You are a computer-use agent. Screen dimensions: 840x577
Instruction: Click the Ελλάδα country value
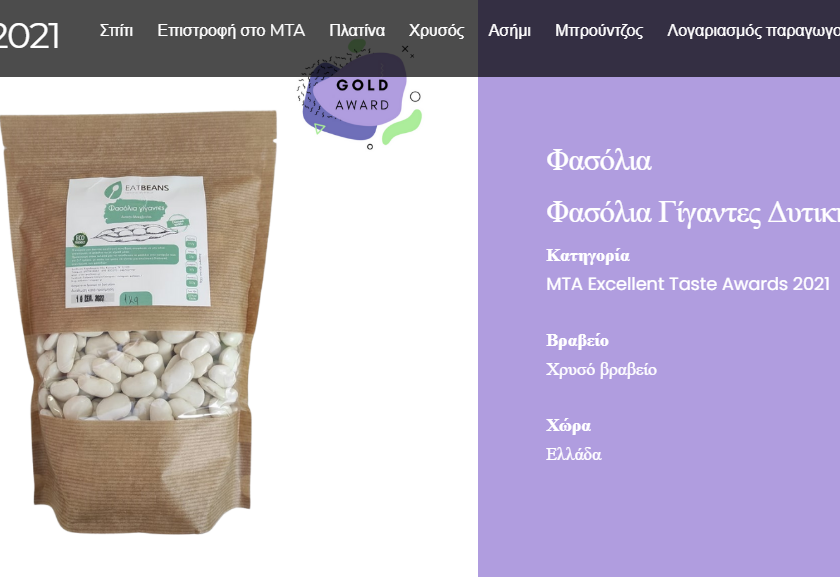click(x=574, y=454)
